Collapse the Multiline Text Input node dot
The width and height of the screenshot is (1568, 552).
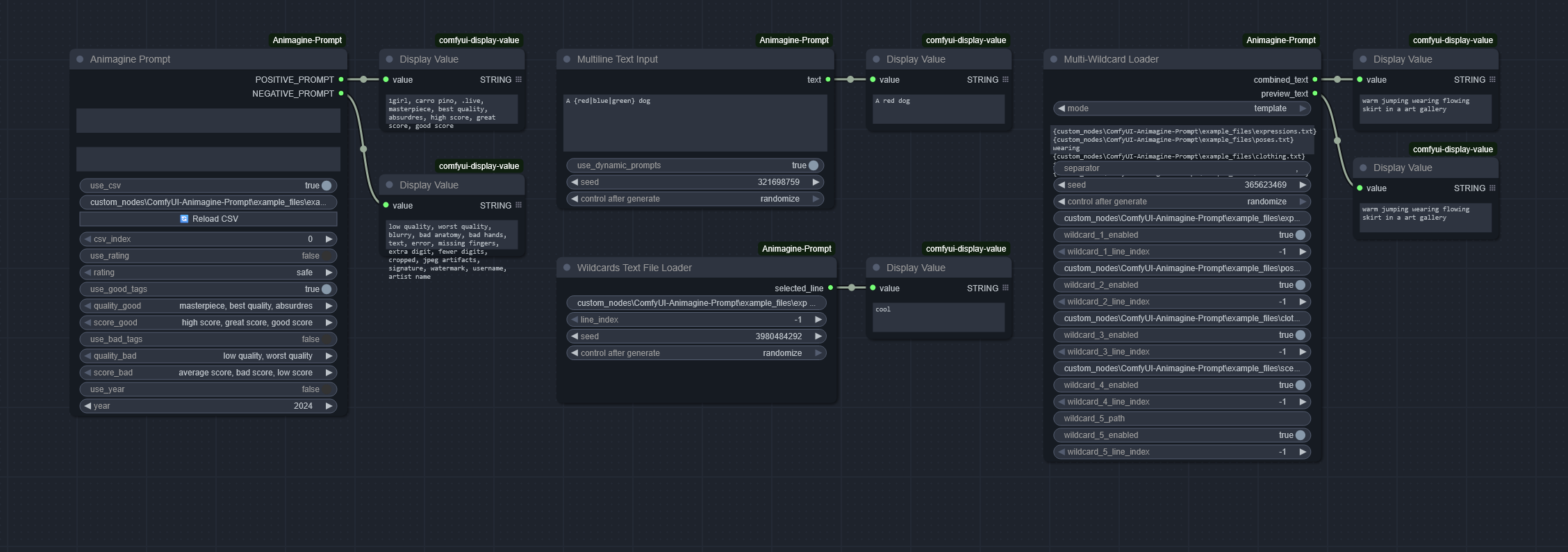coord(567,59)
